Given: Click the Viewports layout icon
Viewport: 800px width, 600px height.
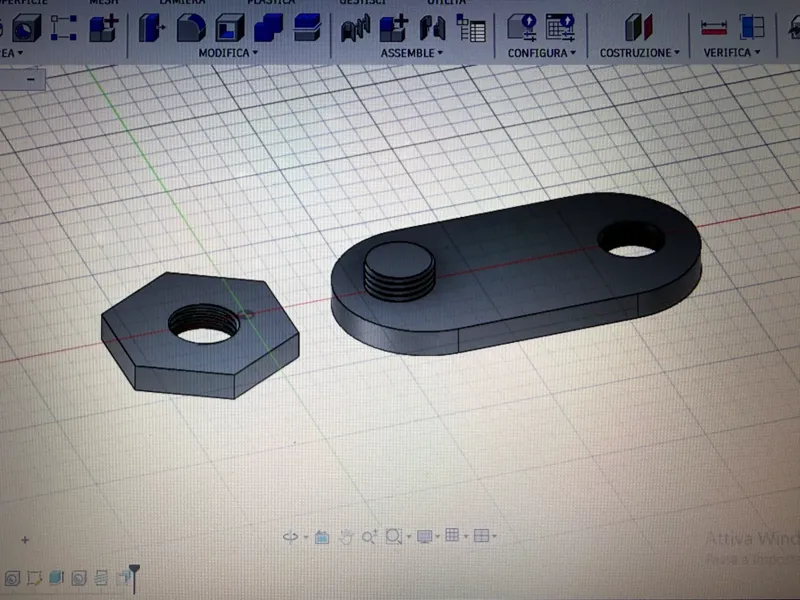Looking at the screenshot, I should click(x=481, y=535).
